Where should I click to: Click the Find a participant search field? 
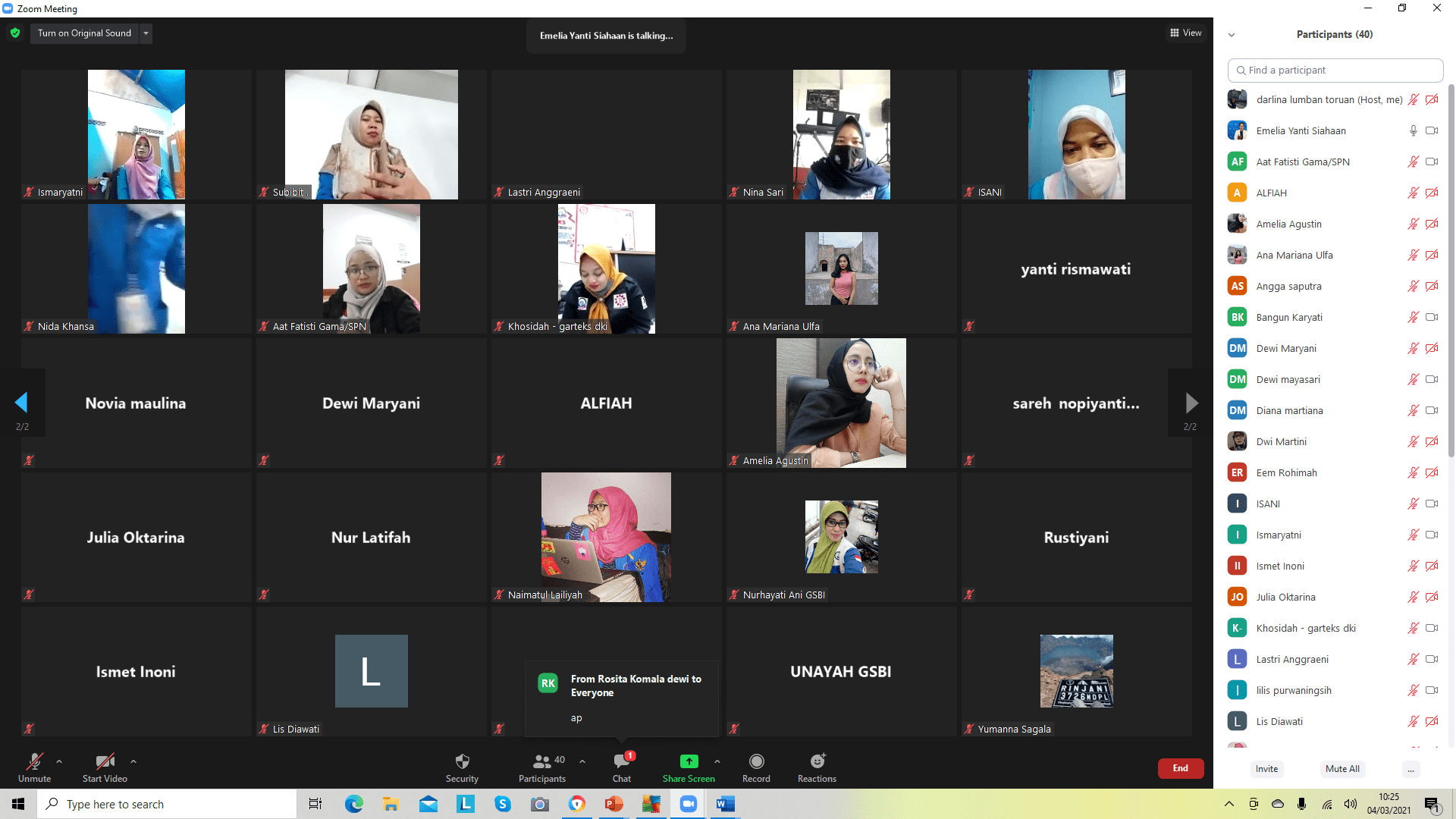[x=1335, y=70]
